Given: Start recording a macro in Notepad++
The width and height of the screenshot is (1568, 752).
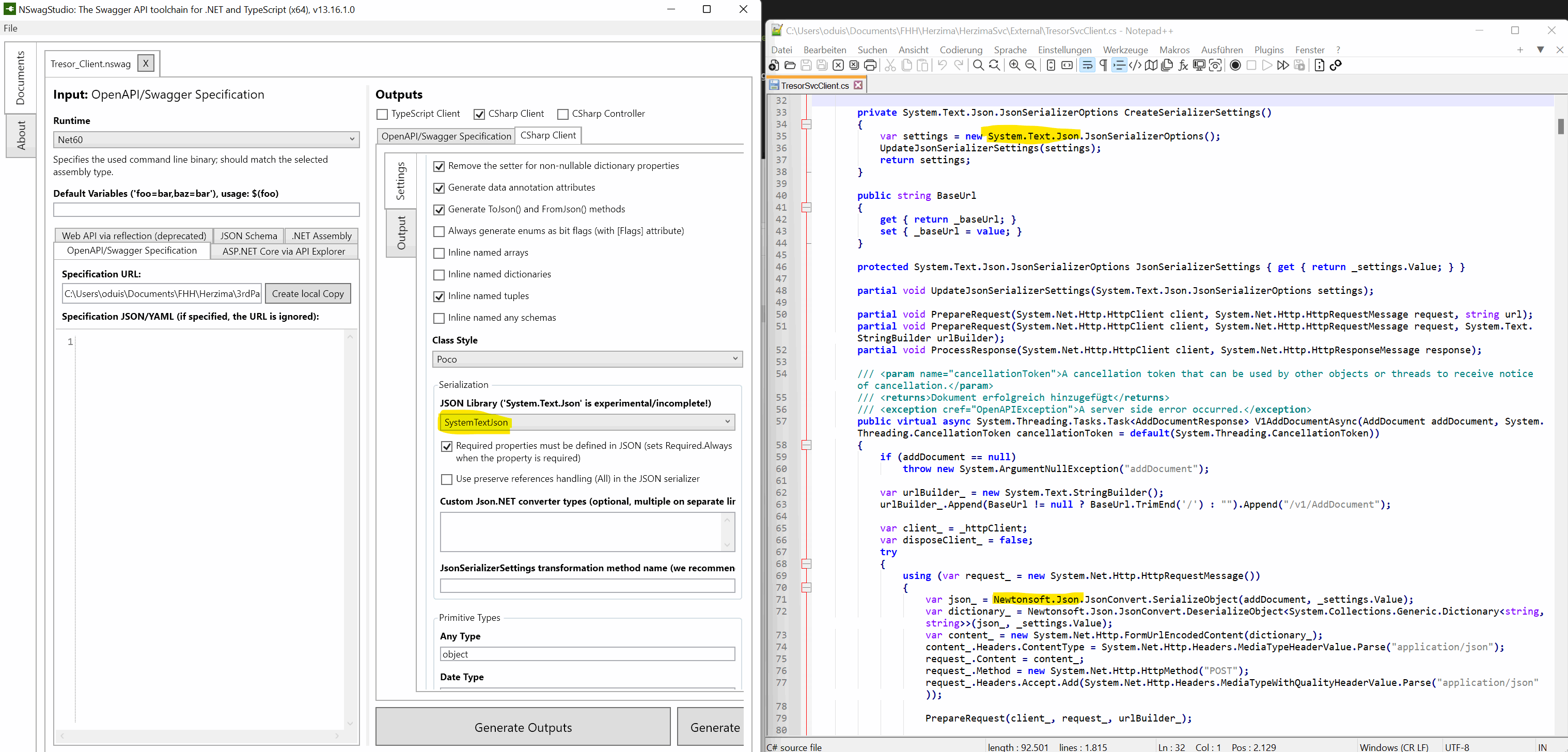Looking at the screenshot, I should pyautogui.click(x=1235, y=65).
